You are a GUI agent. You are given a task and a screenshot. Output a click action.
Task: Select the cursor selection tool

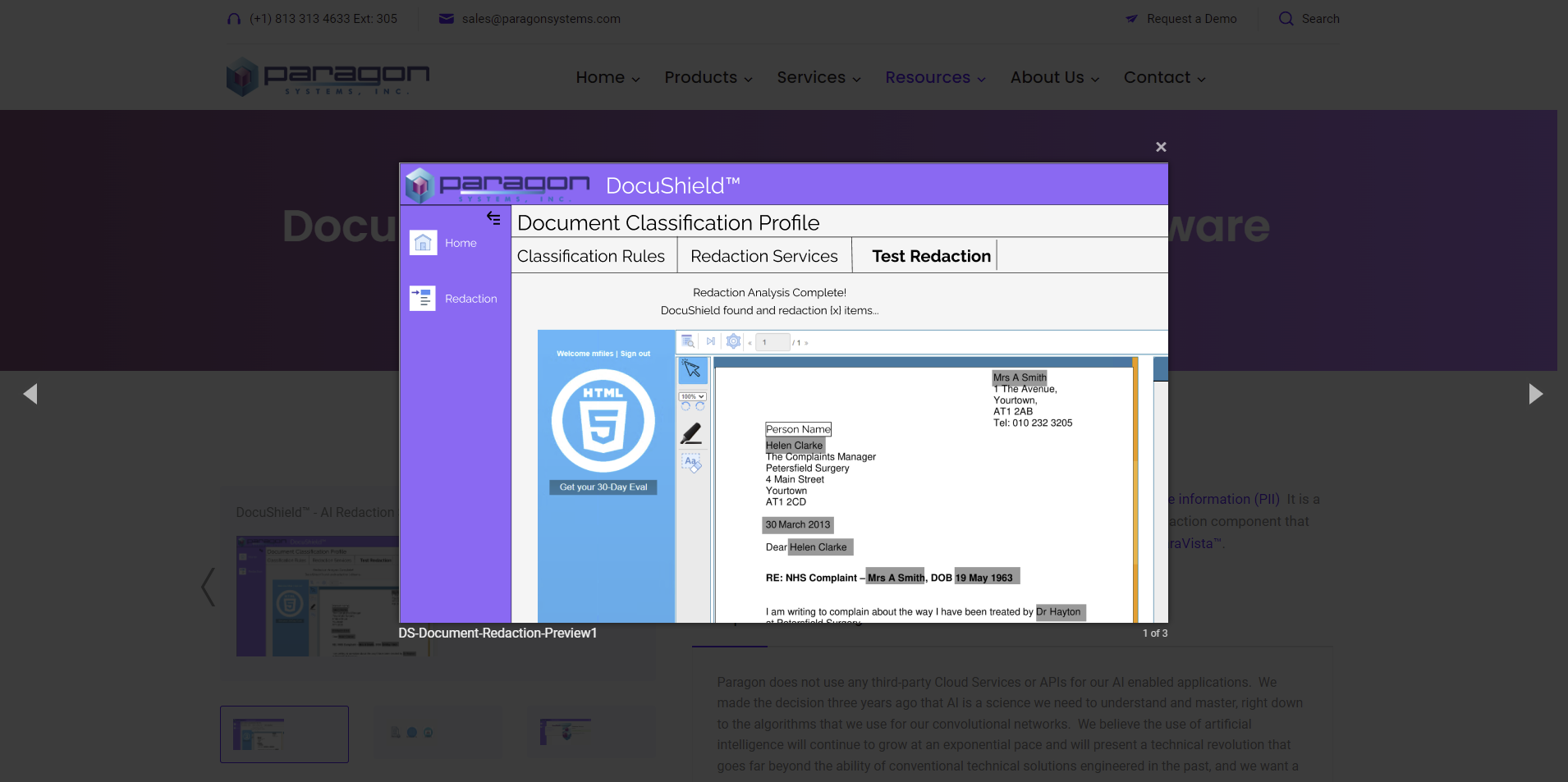(x=693, y=369)
